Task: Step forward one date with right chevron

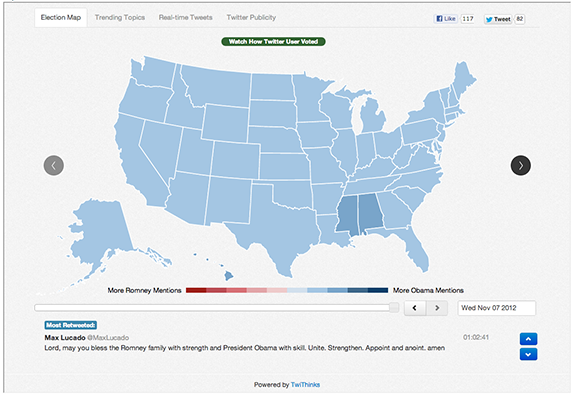Action: [437, 308]
